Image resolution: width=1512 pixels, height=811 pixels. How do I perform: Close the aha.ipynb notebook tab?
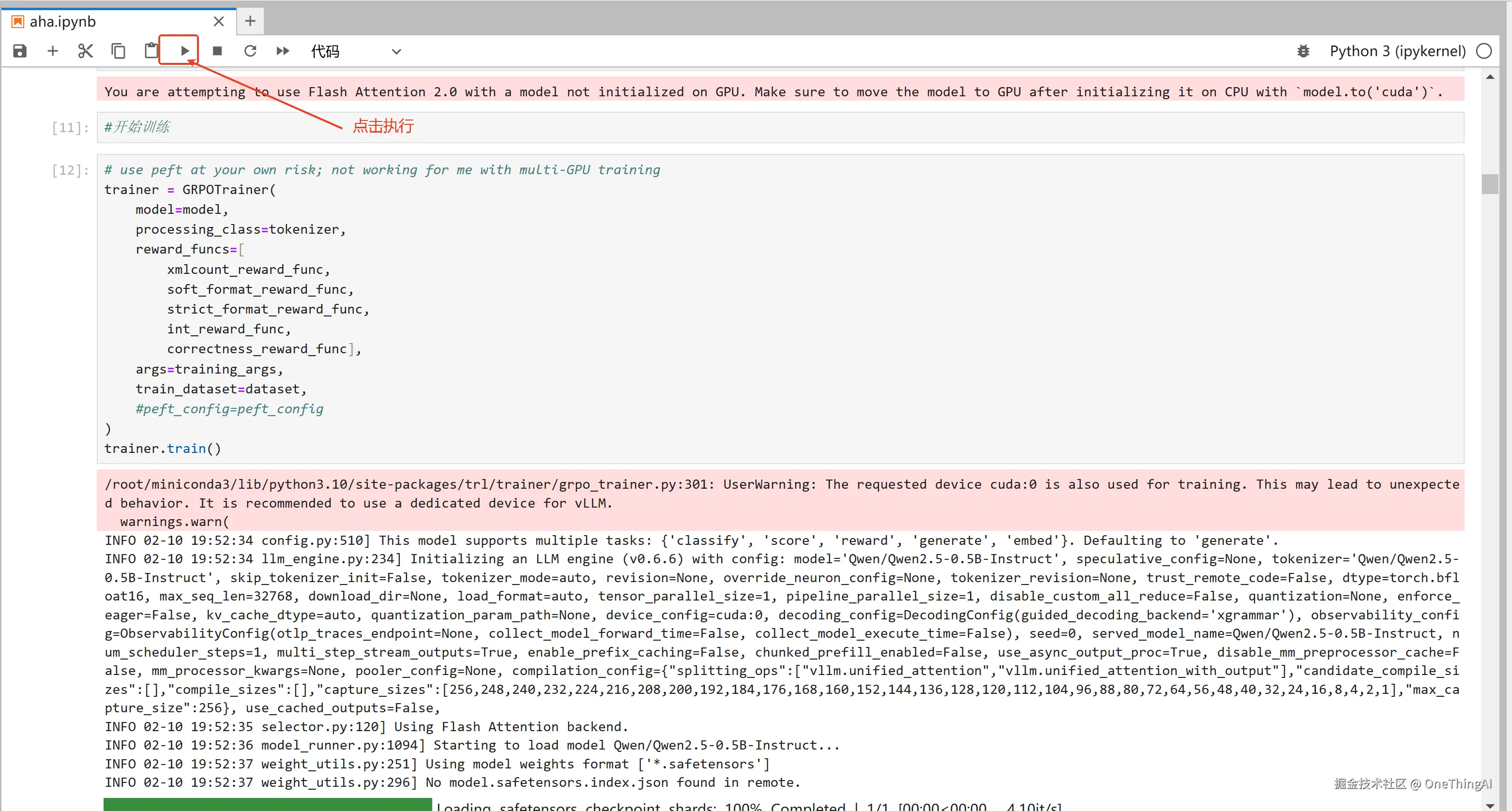click(x=219, y=22)
